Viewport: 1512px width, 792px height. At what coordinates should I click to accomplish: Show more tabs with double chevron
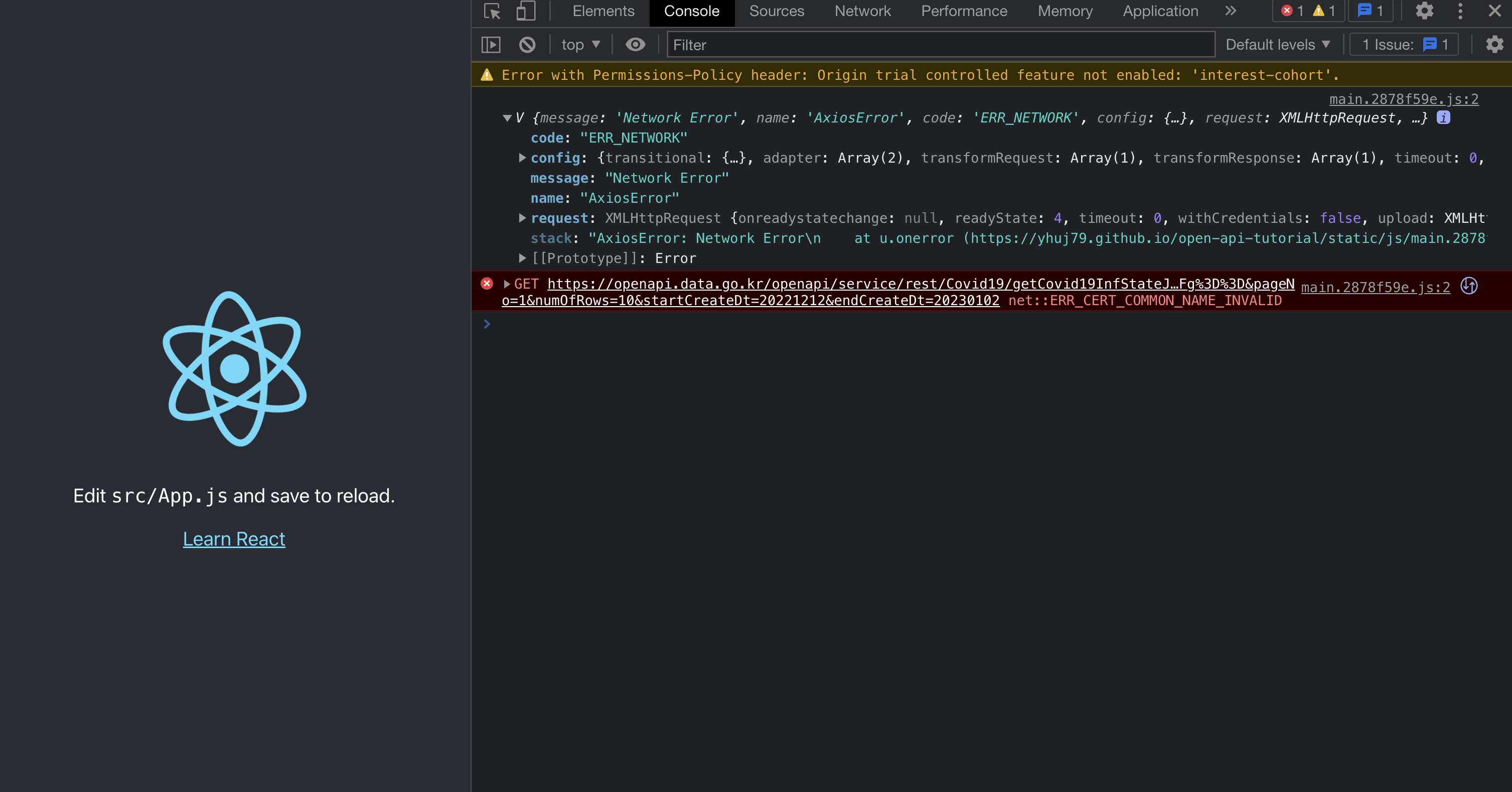[1231, 11]
